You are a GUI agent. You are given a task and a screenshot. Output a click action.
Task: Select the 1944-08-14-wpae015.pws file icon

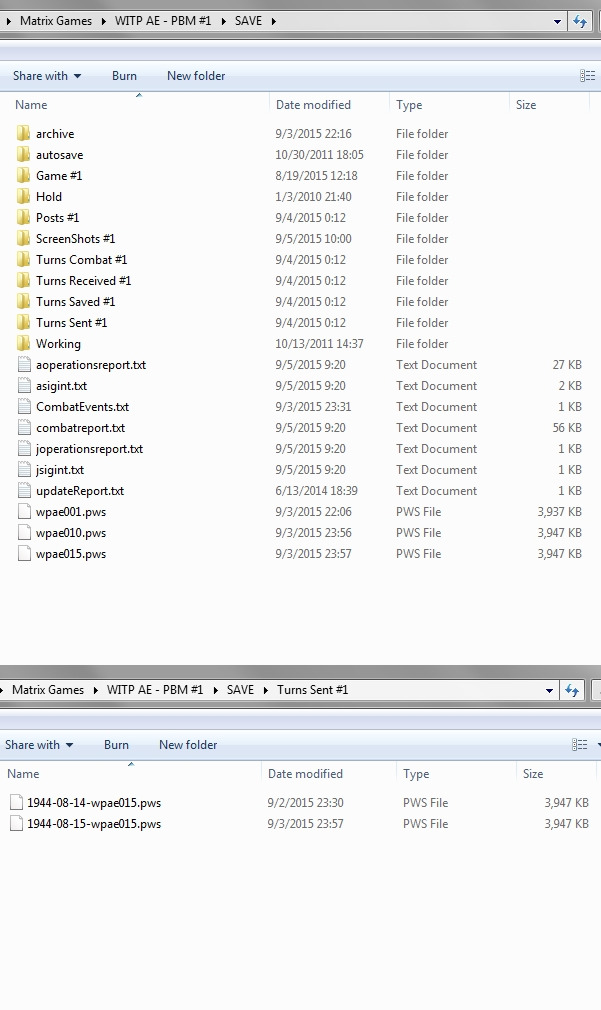click(16, 803)
